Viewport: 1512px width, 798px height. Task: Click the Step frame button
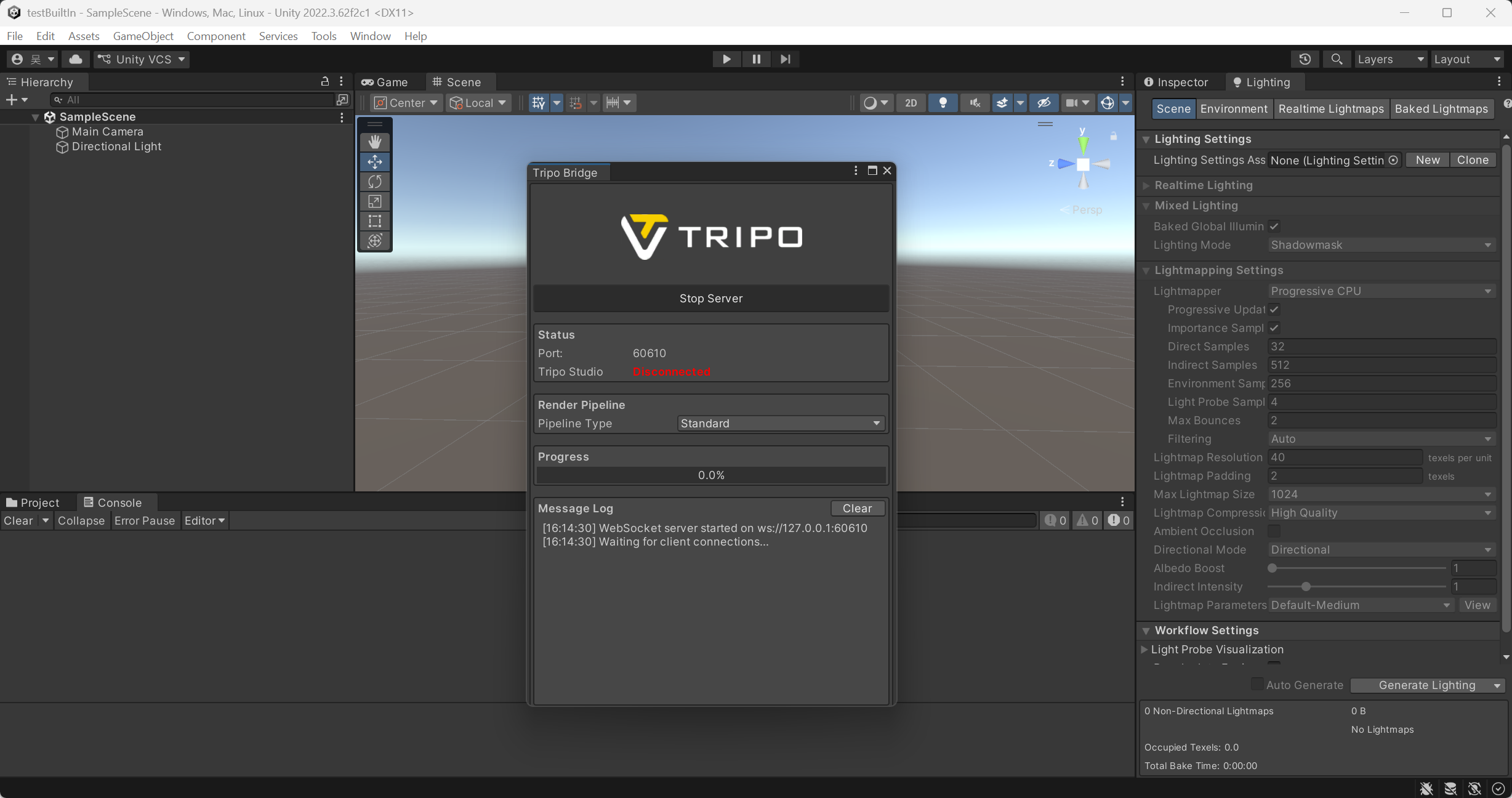(785, 59)
